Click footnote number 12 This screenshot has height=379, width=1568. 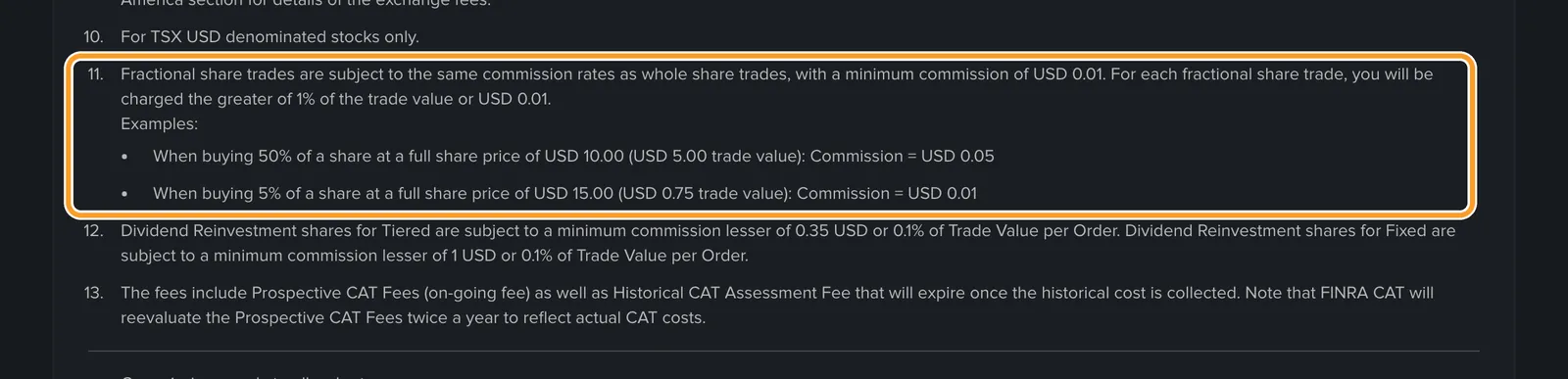pos(93,231)
